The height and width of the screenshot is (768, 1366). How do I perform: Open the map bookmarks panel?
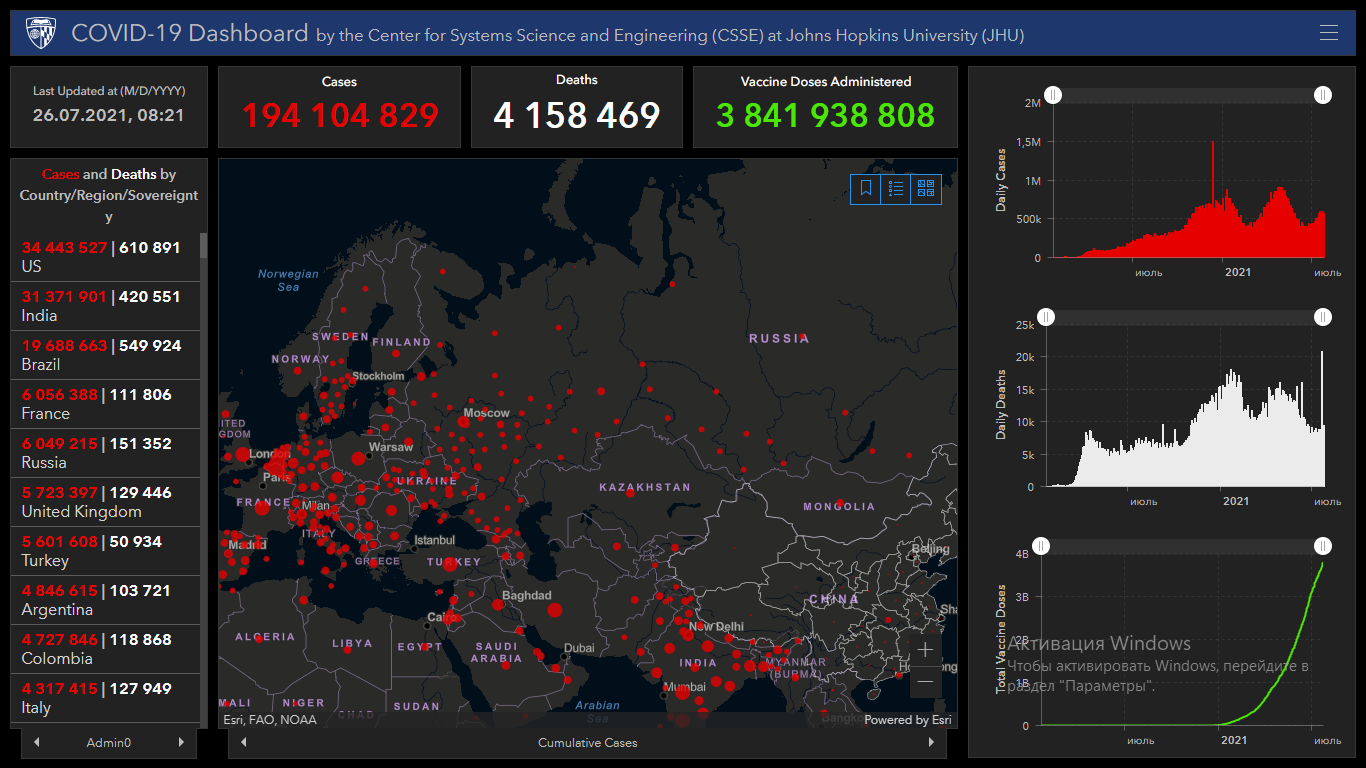[x=866, y=189]
